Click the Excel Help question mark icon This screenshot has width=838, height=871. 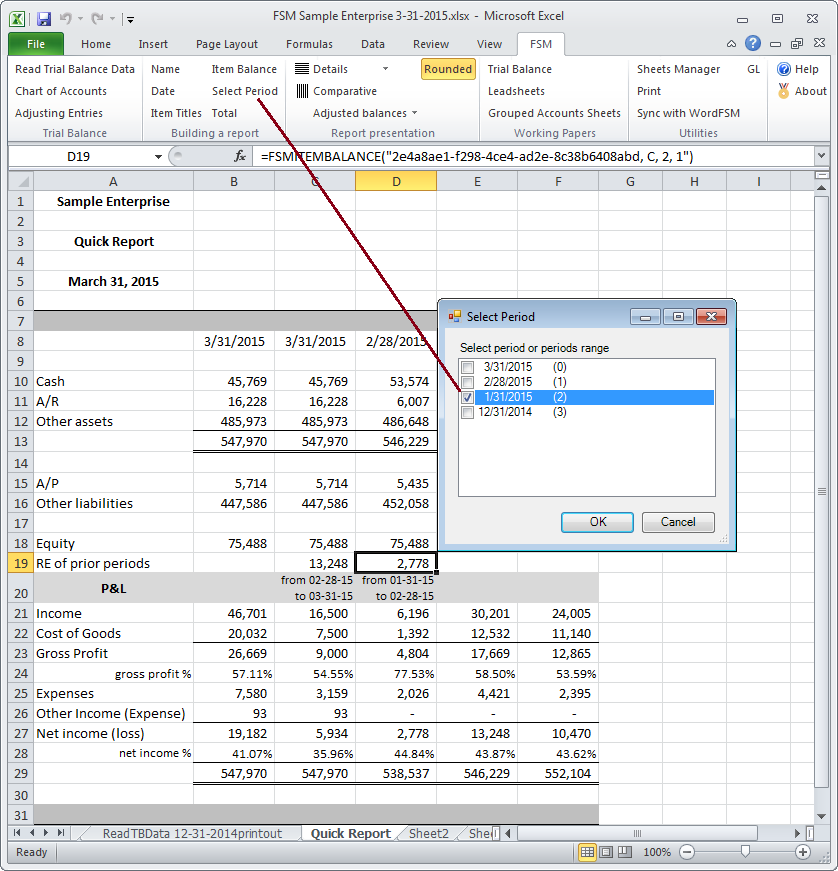[753, 43]
